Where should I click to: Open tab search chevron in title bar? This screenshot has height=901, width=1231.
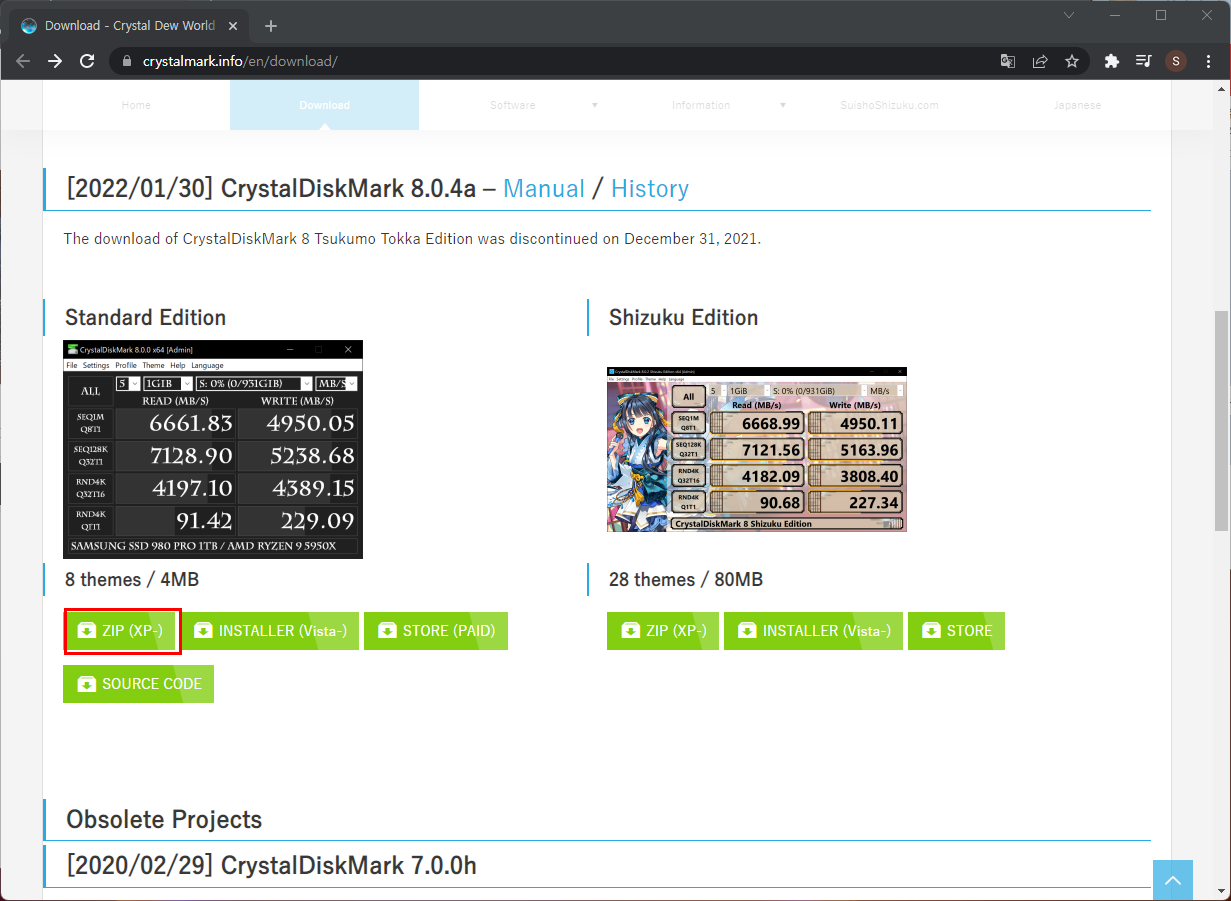(1069, 15)
